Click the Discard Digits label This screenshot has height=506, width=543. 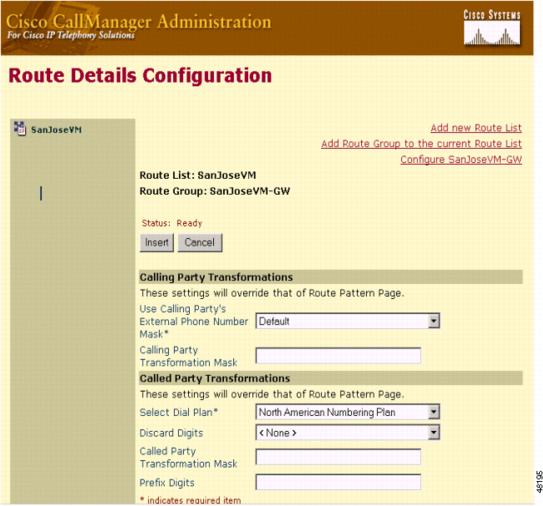[171, 433]
